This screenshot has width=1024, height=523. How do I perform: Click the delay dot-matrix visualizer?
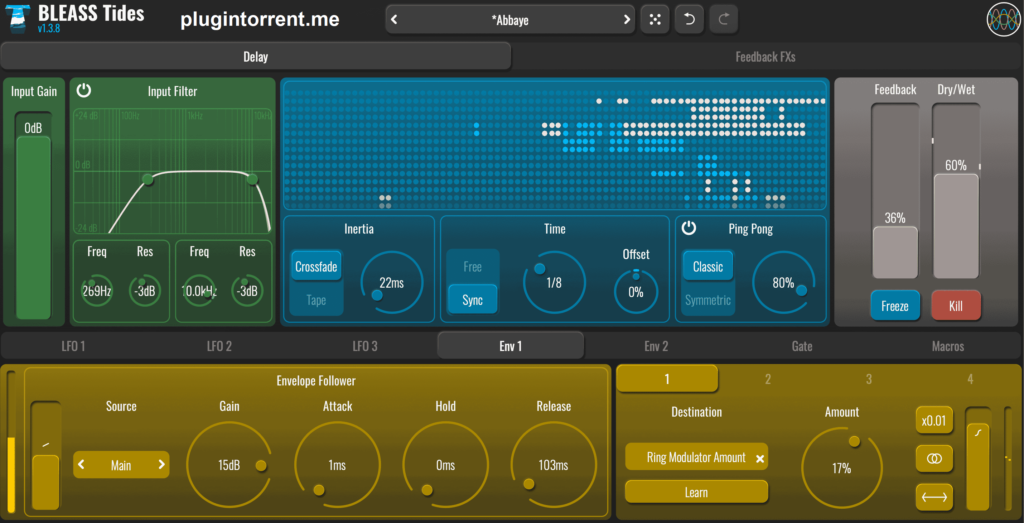pos(554,145)
